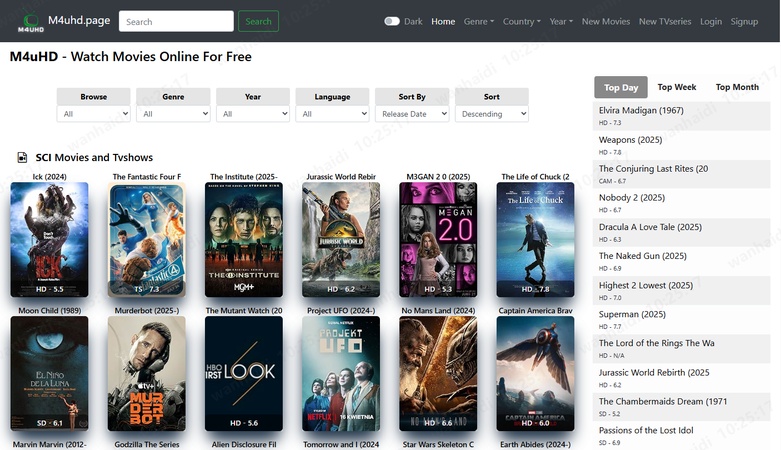Open Superman (2025) from Top Day list
Viewport: 781px width, 450px height.
click(632, 314)
